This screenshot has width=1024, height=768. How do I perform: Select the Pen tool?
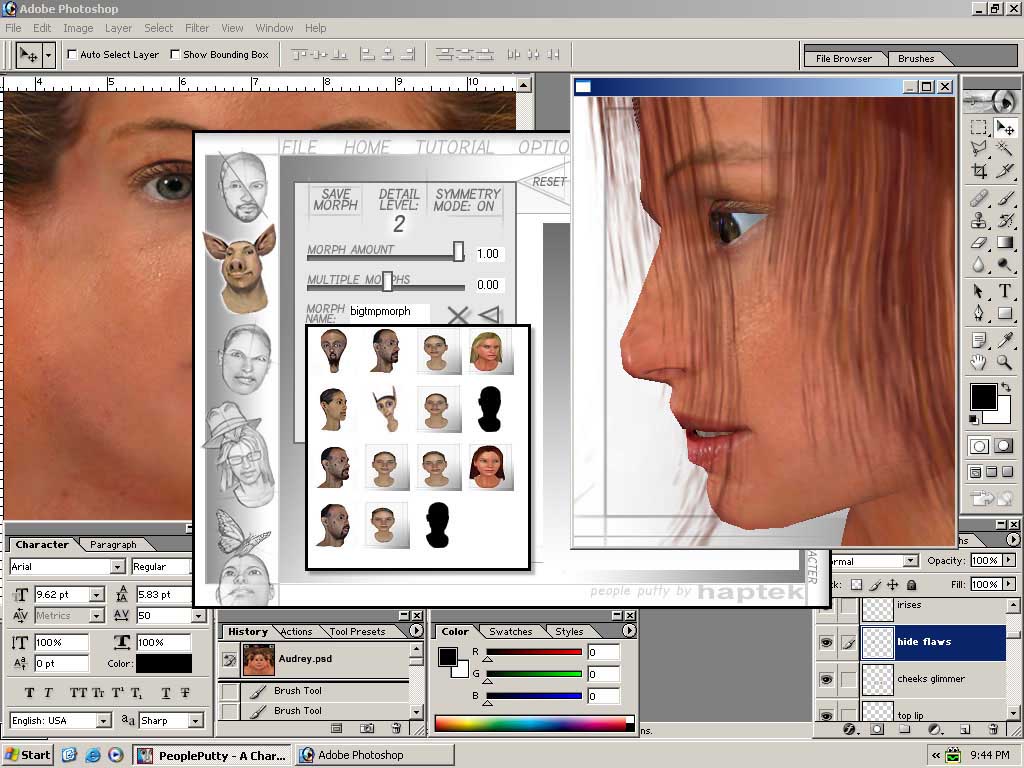coord(978,313)
